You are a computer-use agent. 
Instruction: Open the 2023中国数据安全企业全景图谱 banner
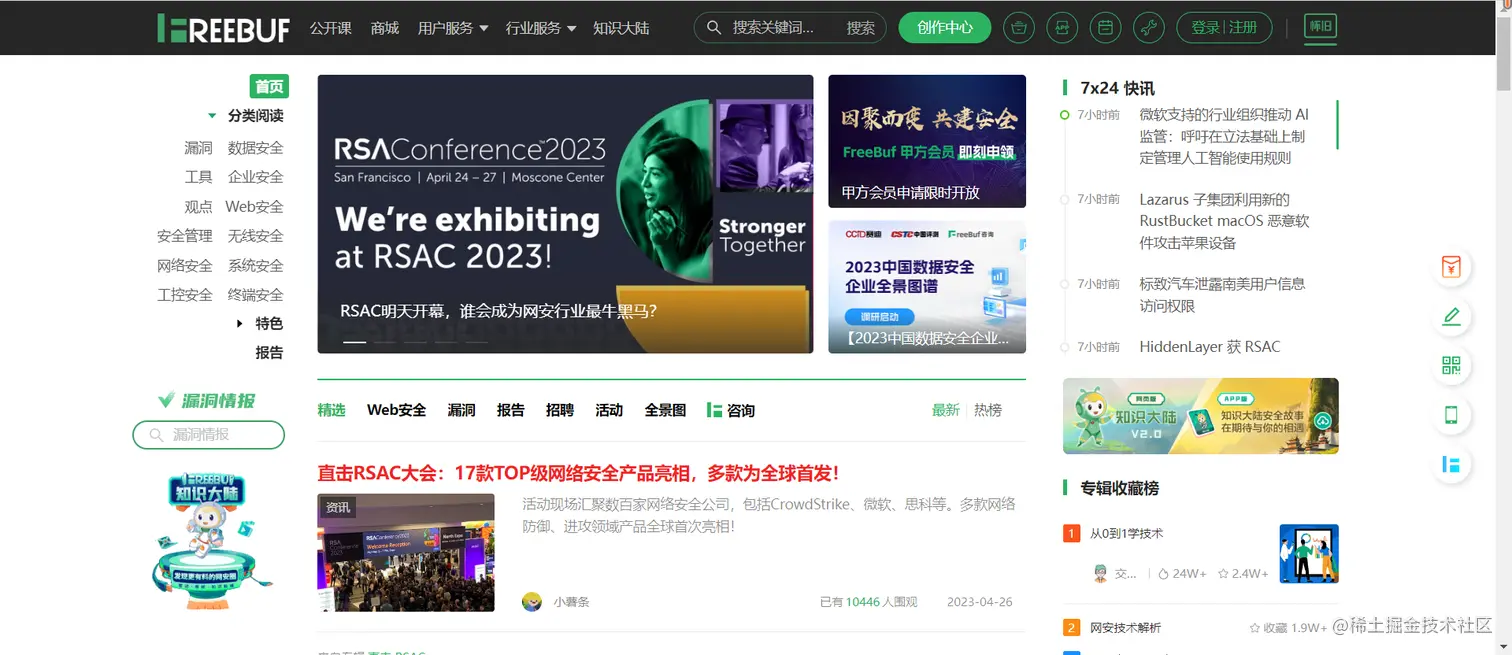927,287
